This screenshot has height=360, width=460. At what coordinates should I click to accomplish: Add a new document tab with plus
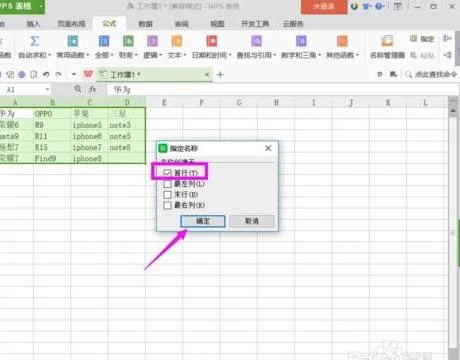tap(220, 75)
